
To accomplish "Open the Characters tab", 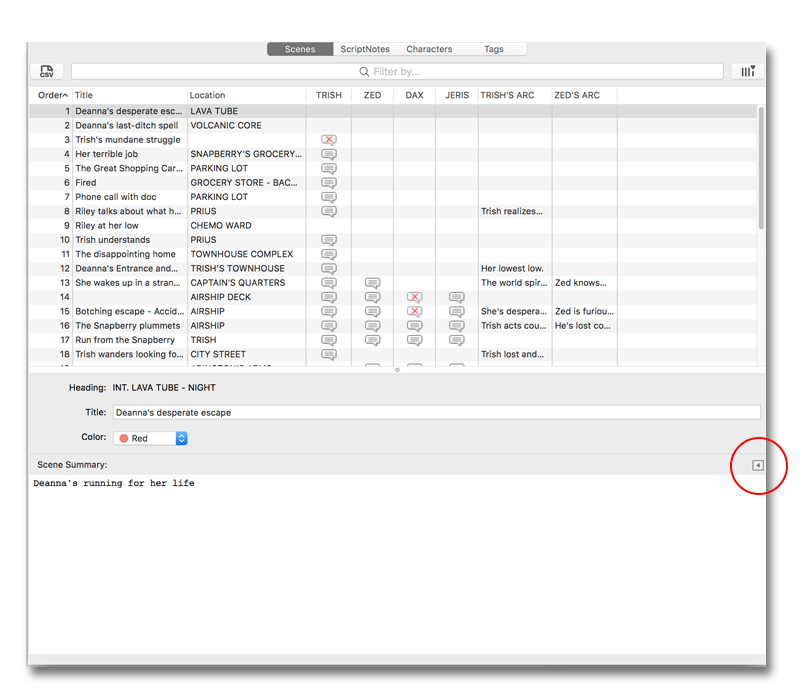I will tap(429, 49).
